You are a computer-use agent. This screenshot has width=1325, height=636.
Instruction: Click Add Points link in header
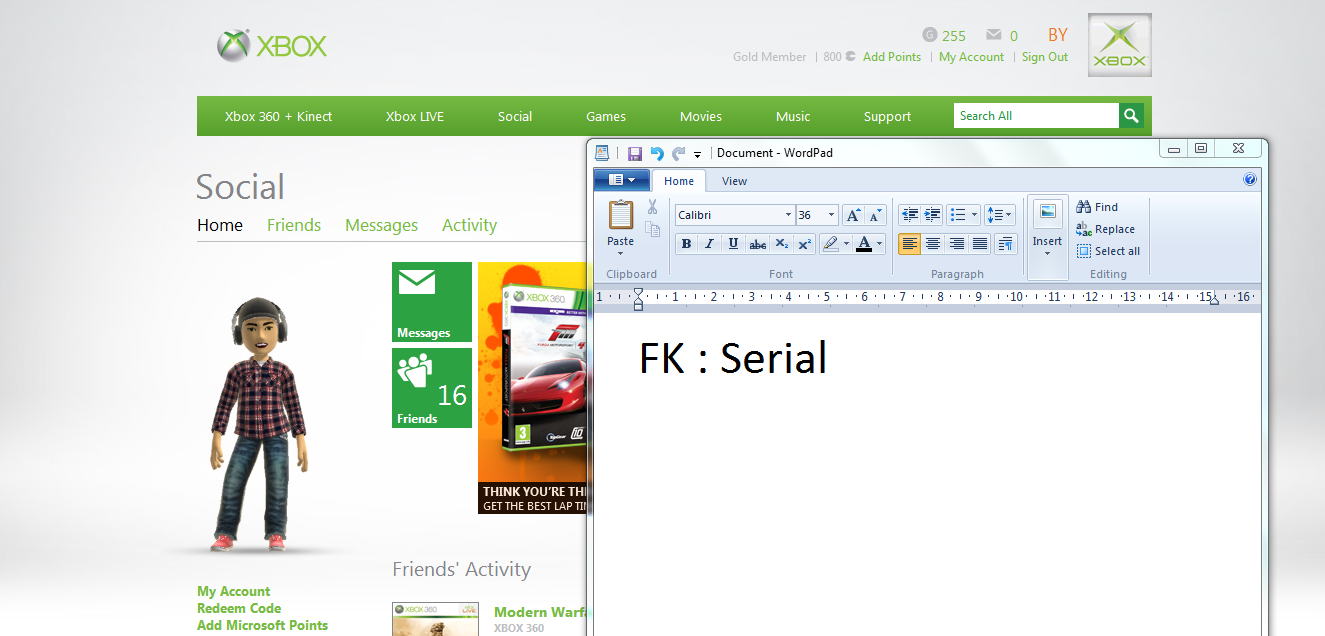point(892,57)
